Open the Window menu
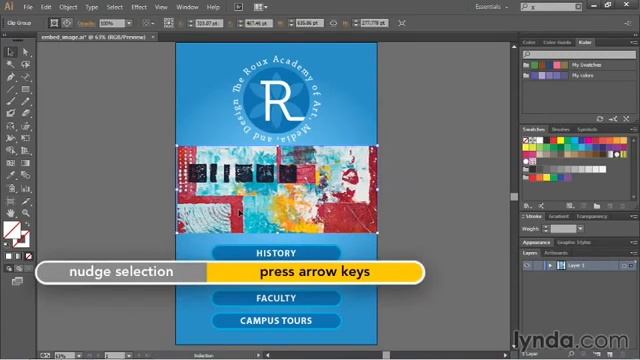Image resolution: width=640 pixels, height=360 pixels. [x=187, y=7]
